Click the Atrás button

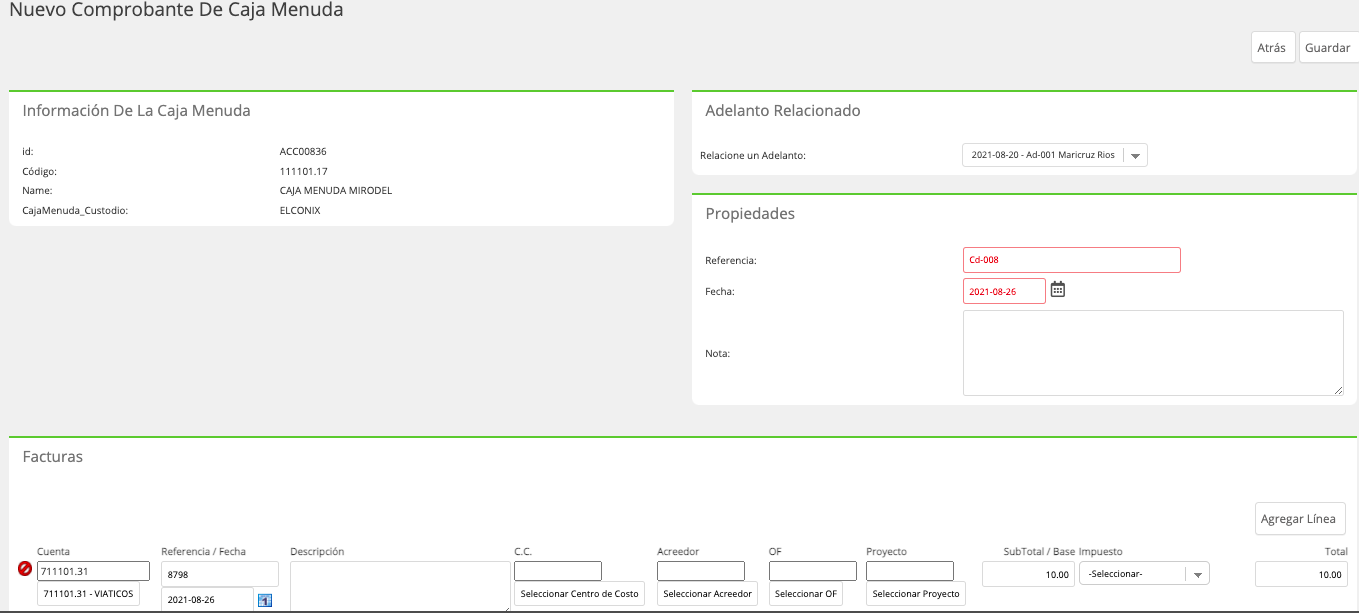1271,47
